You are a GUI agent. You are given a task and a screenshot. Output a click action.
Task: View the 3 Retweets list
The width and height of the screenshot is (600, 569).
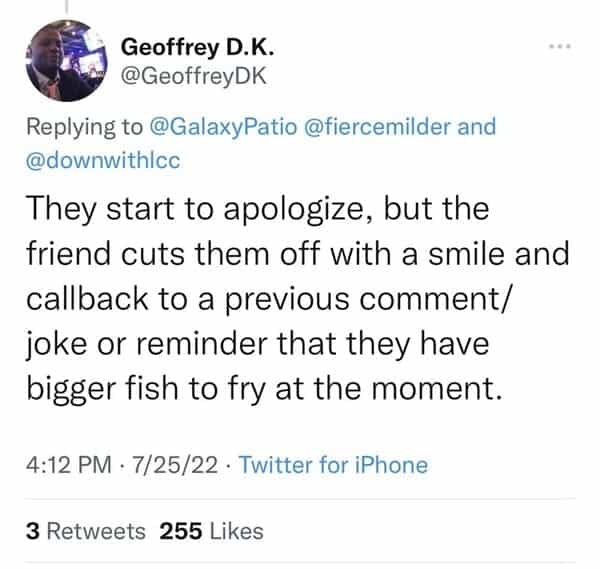(x=85, y=530)
